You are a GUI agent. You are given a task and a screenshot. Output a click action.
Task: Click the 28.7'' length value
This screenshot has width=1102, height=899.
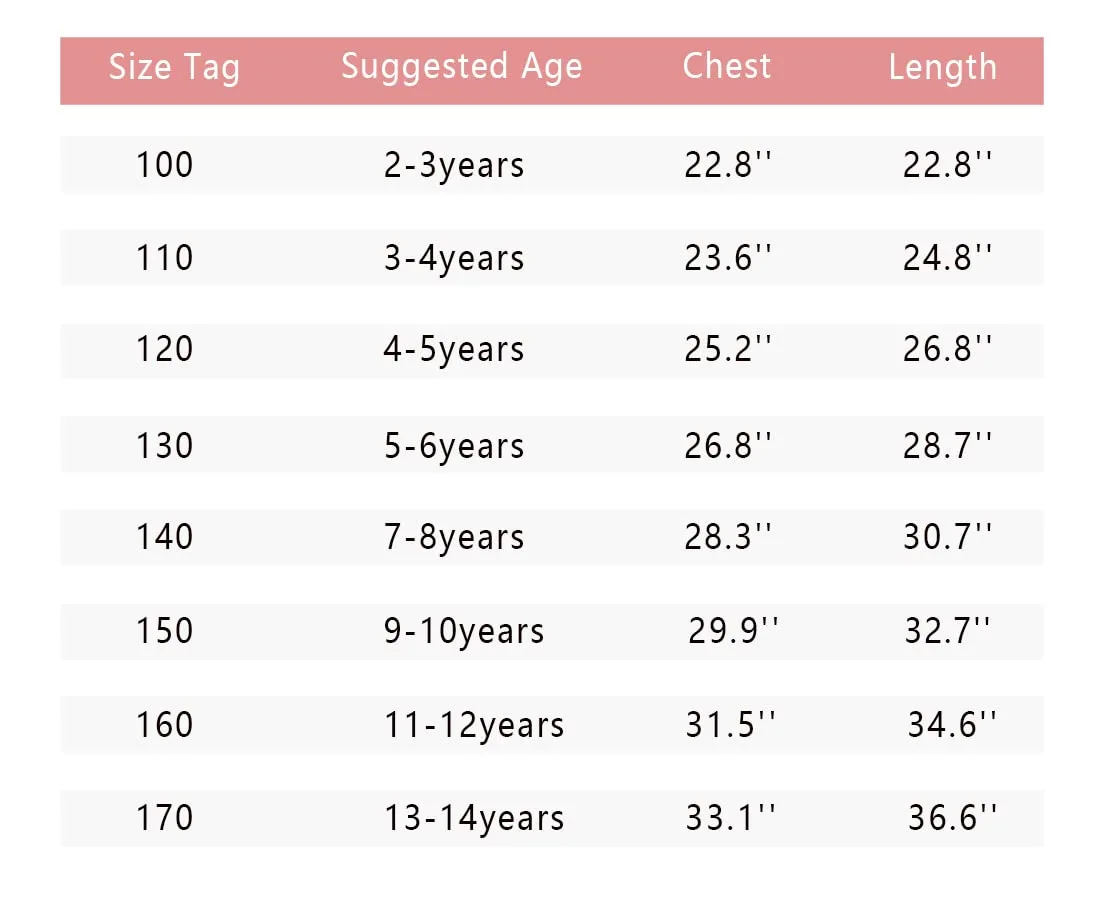(947, 445)
